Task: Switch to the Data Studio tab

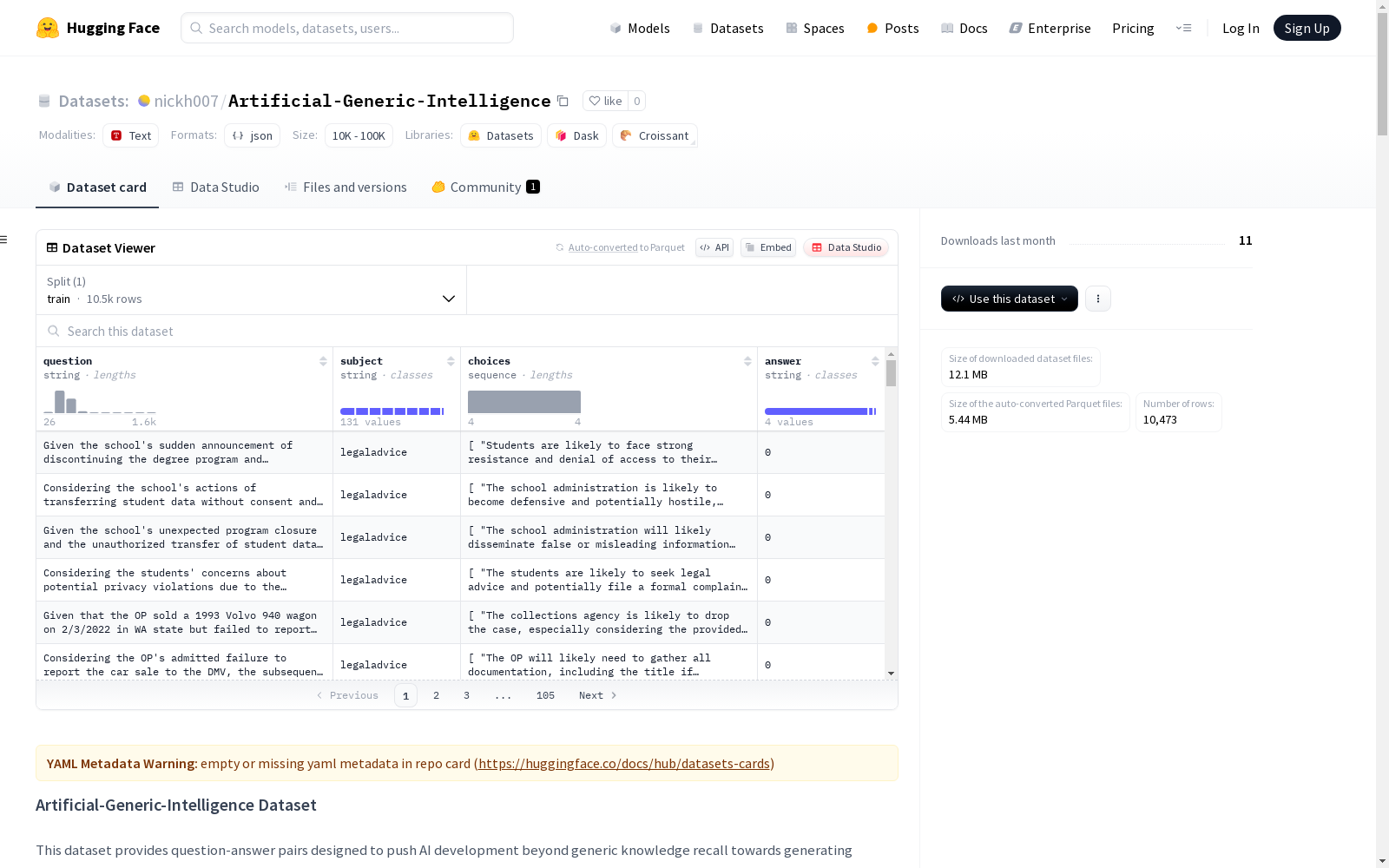Action: [x=215, y=187]
